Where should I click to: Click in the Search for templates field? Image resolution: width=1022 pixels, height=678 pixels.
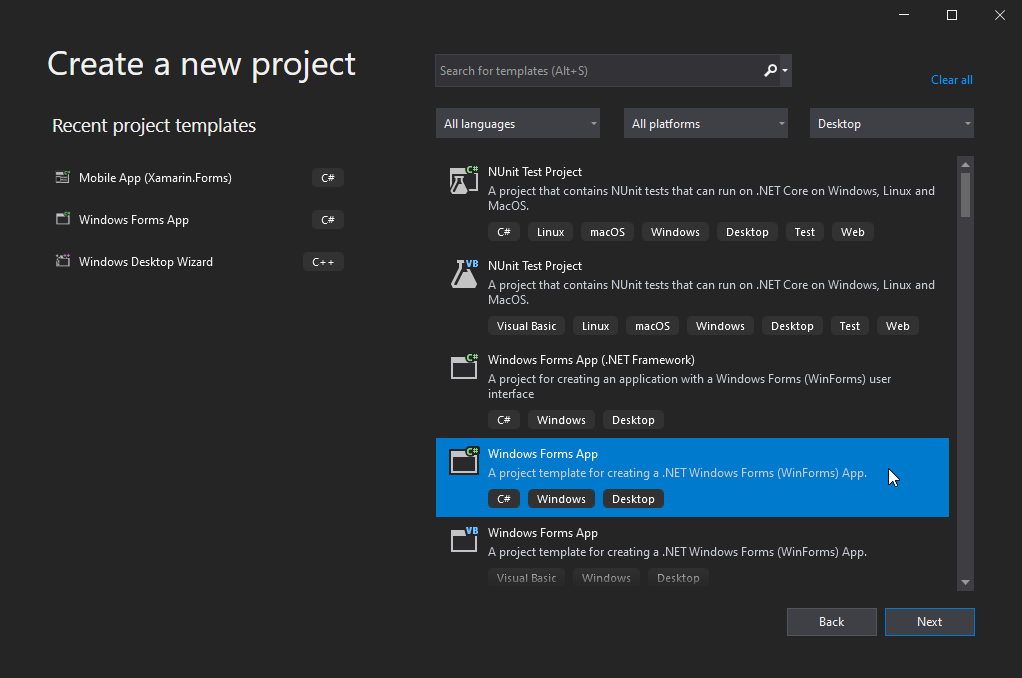(595, 71)
